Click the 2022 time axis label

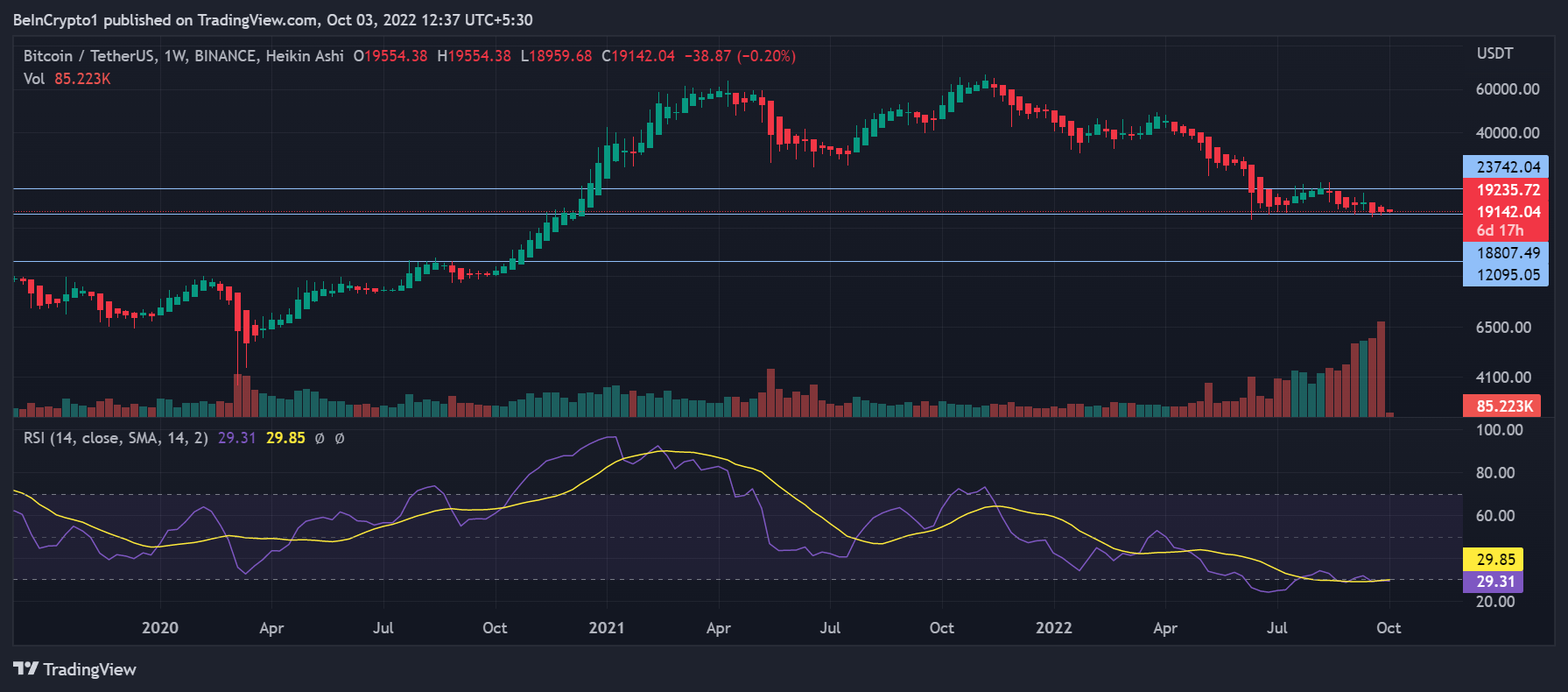[x=1054, y=628]
